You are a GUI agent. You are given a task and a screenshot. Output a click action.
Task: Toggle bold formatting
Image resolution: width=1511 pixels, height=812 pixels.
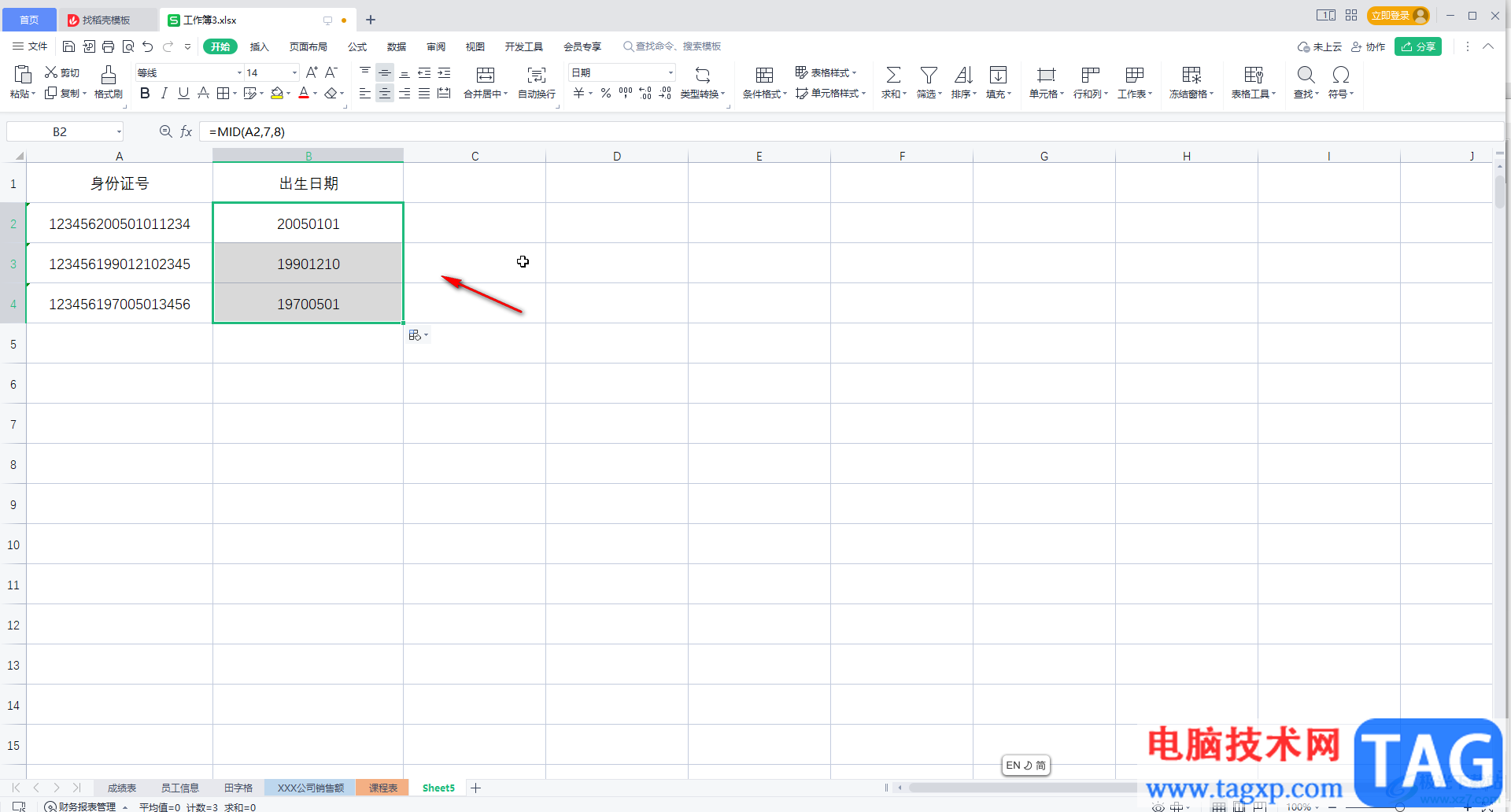tap(145, 93)
